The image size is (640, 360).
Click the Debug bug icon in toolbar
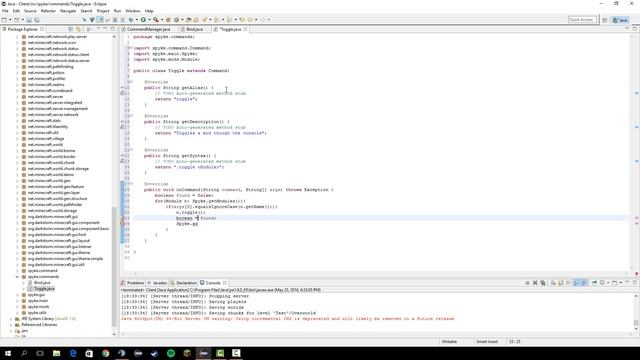[x=131, y=20]
